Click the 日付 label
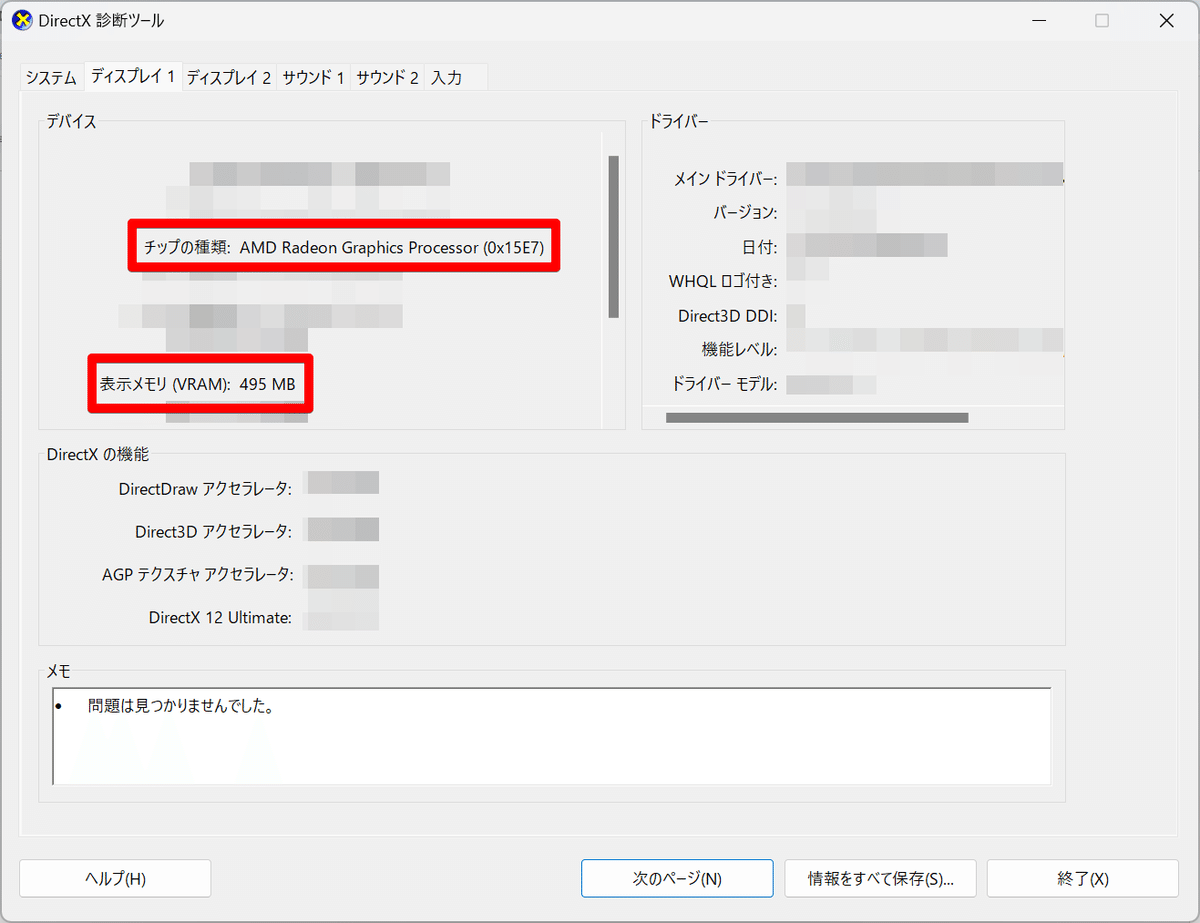 pyautogui.click(x=760, y=247)
